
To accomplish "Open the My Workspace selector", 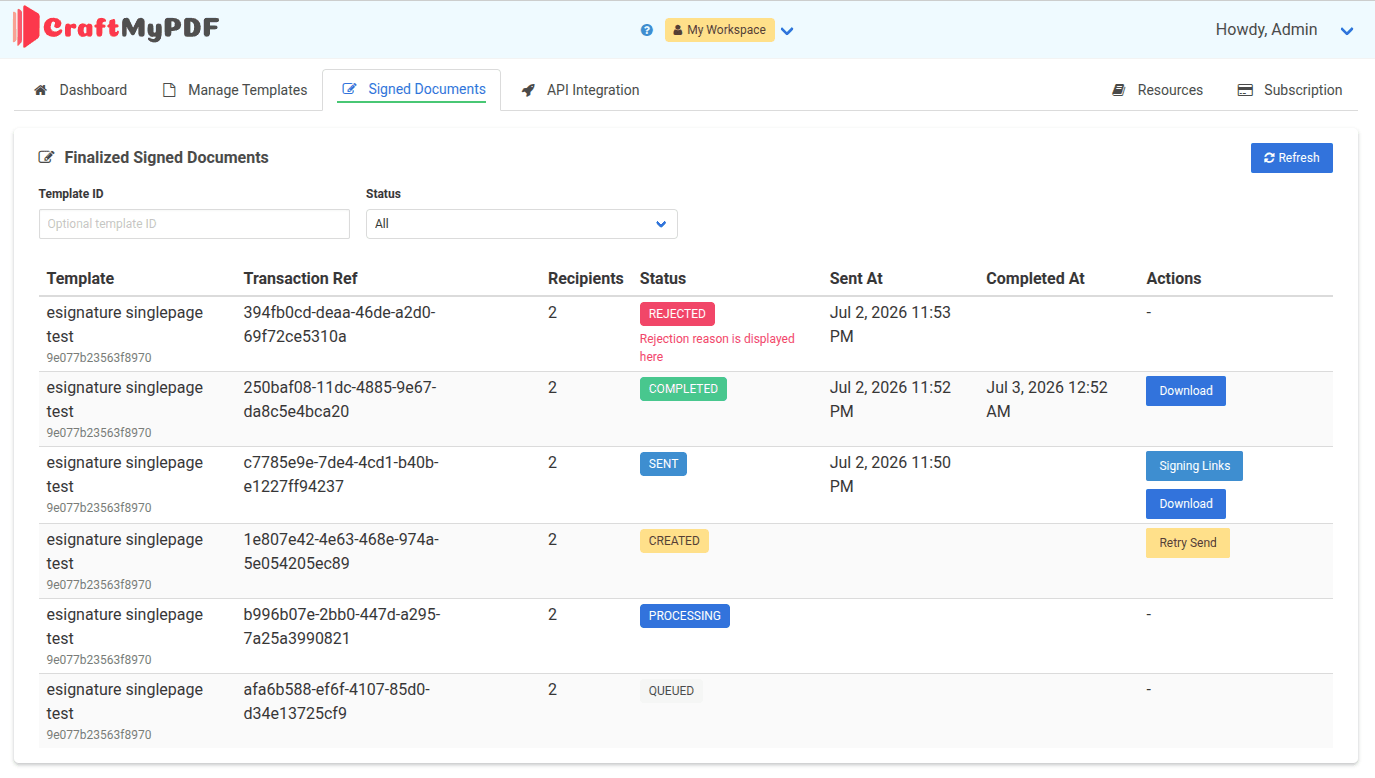I will point(720,30).
